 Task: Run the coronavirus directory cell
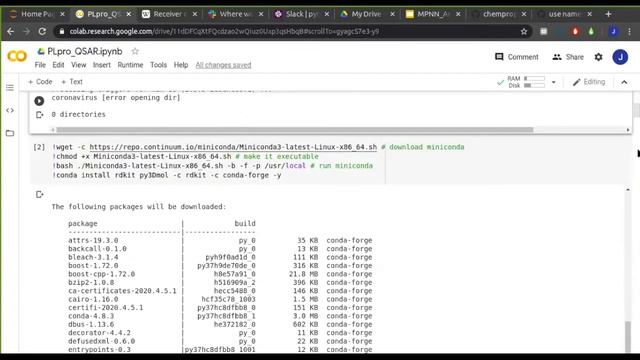pos(39,100)
